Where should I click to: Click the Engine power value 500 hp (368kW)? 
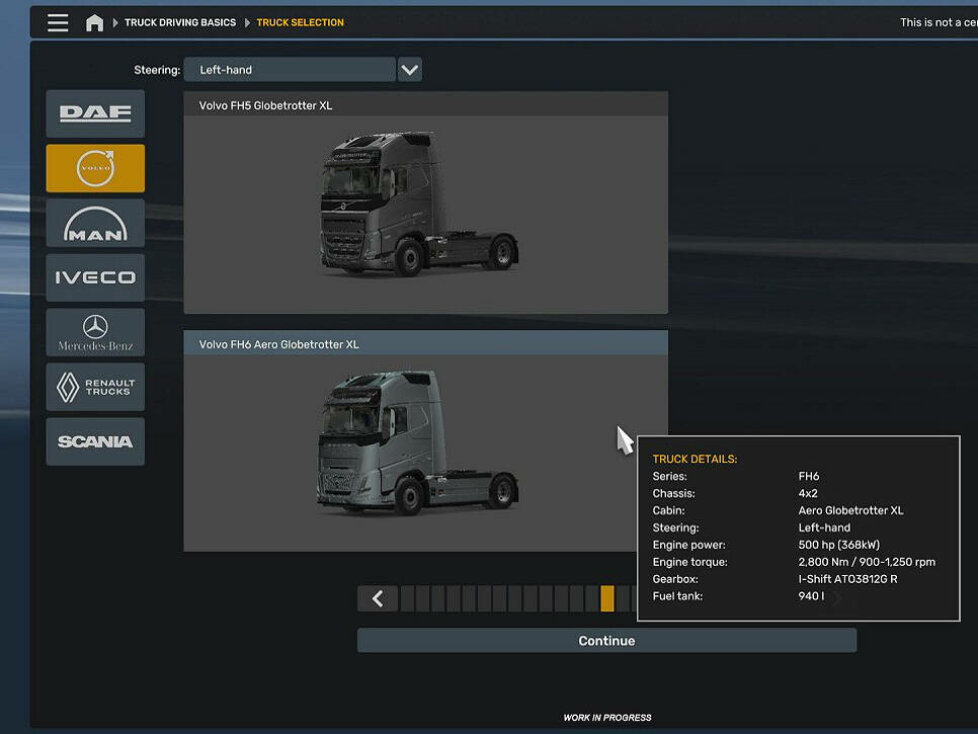(x=839, y=545)
